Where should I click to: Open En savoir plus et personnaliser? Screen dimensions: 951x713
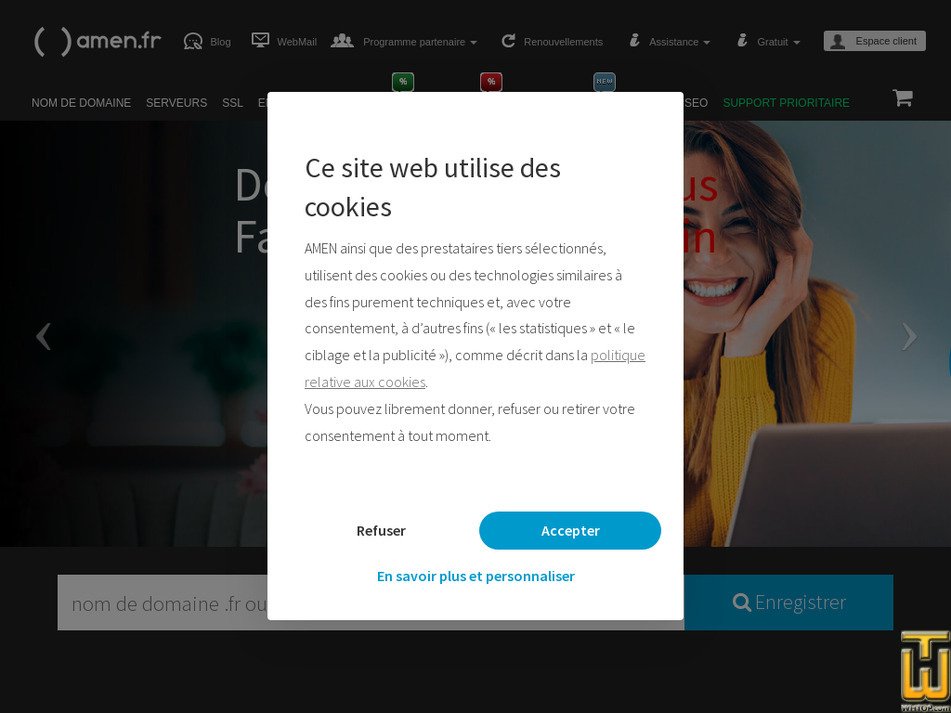475,576
